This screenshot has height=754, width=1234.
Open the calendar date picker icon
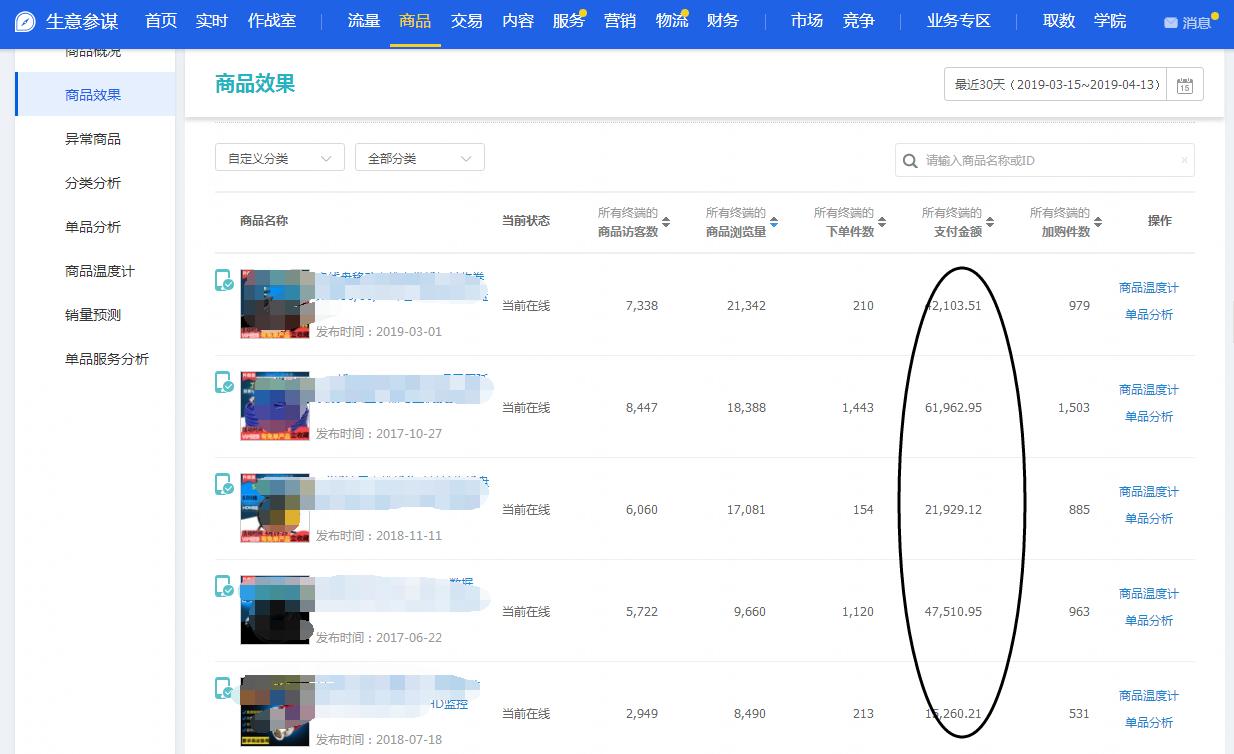coord(1184,86)
